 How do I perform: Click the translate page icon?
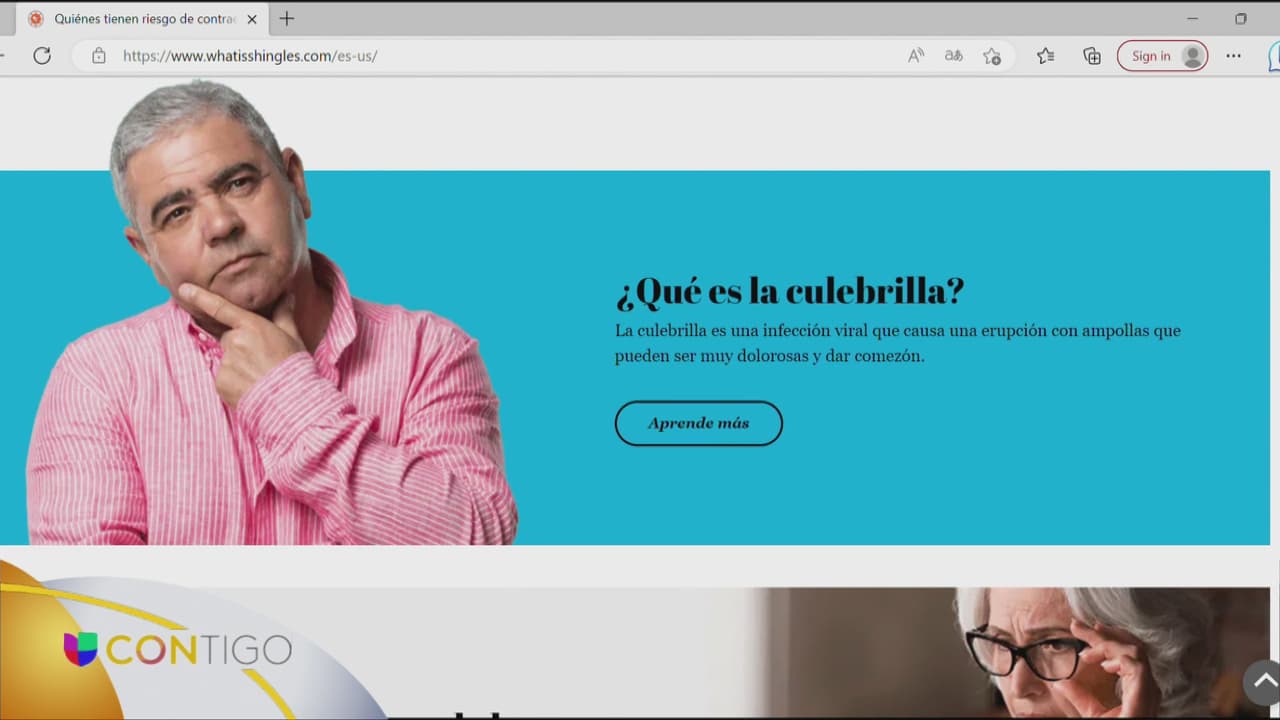[x=953, y=56]
